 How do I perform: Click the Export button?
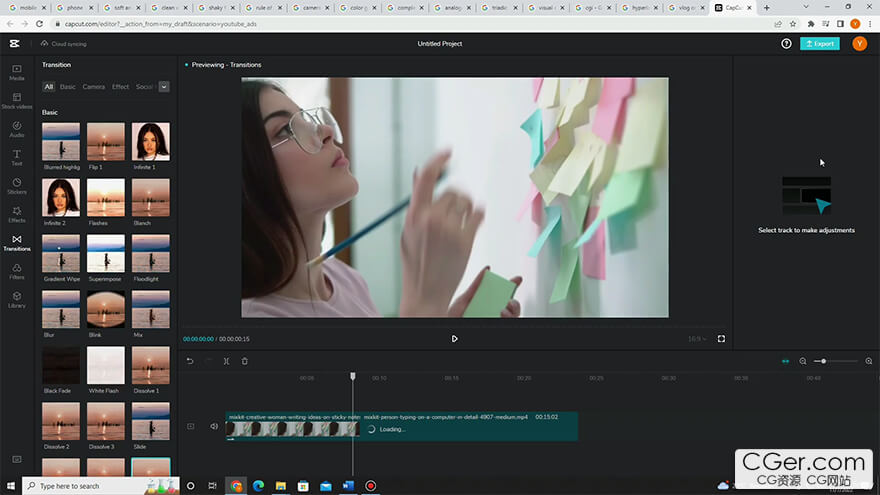819,44
